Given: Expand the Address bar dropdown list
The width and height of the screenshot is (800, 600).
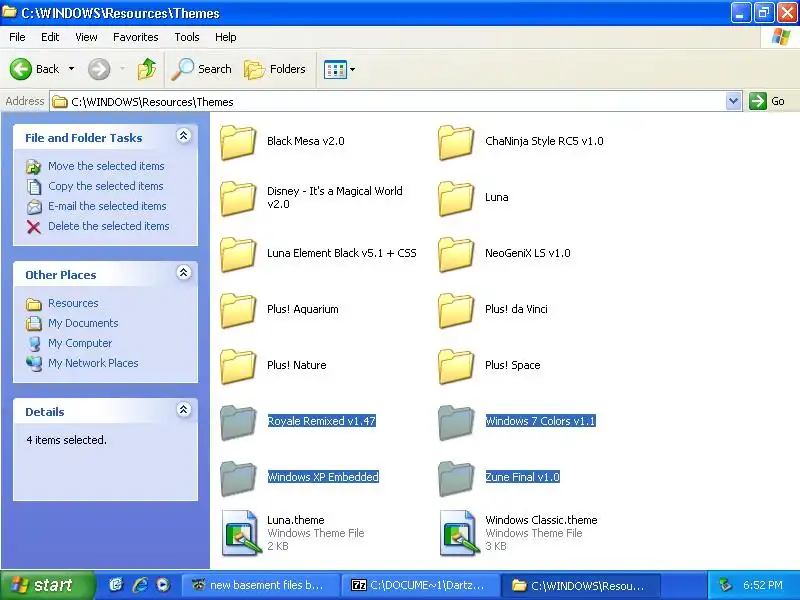Looking at the screenshot, I should (733, 101).
